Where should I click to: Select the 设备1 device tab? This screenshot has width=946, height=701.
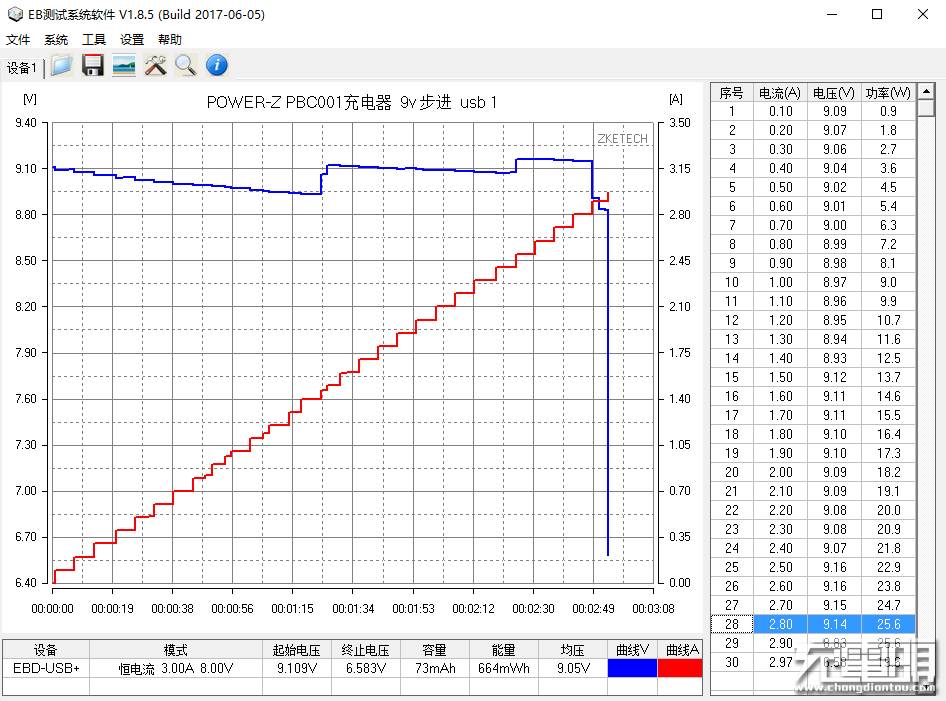coord(22,68)
